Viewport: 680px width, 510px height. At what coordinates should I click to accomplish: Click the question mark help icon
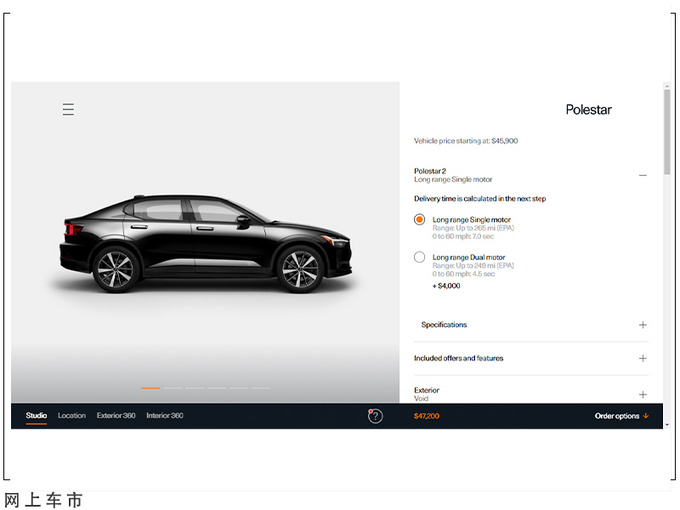(375, 416)
